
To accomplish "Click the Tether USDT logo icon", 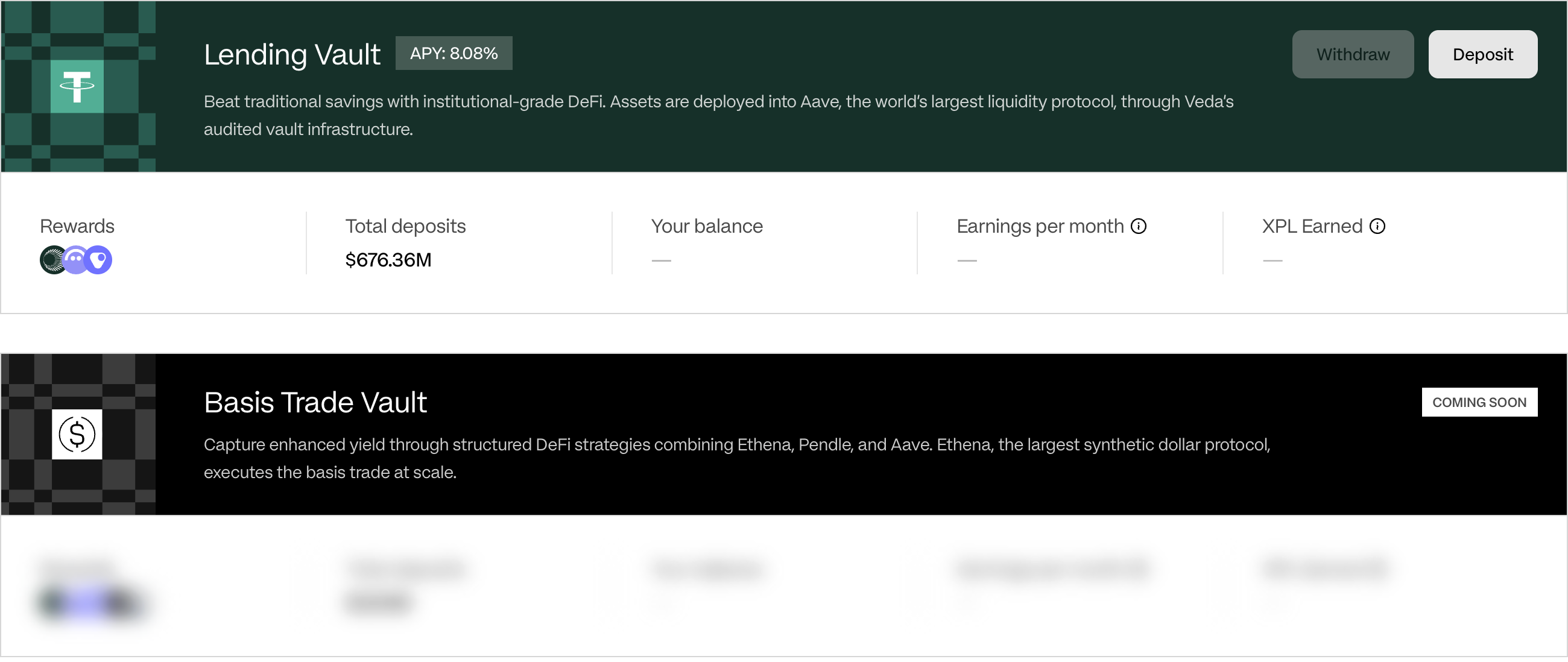I will point(77,86).
